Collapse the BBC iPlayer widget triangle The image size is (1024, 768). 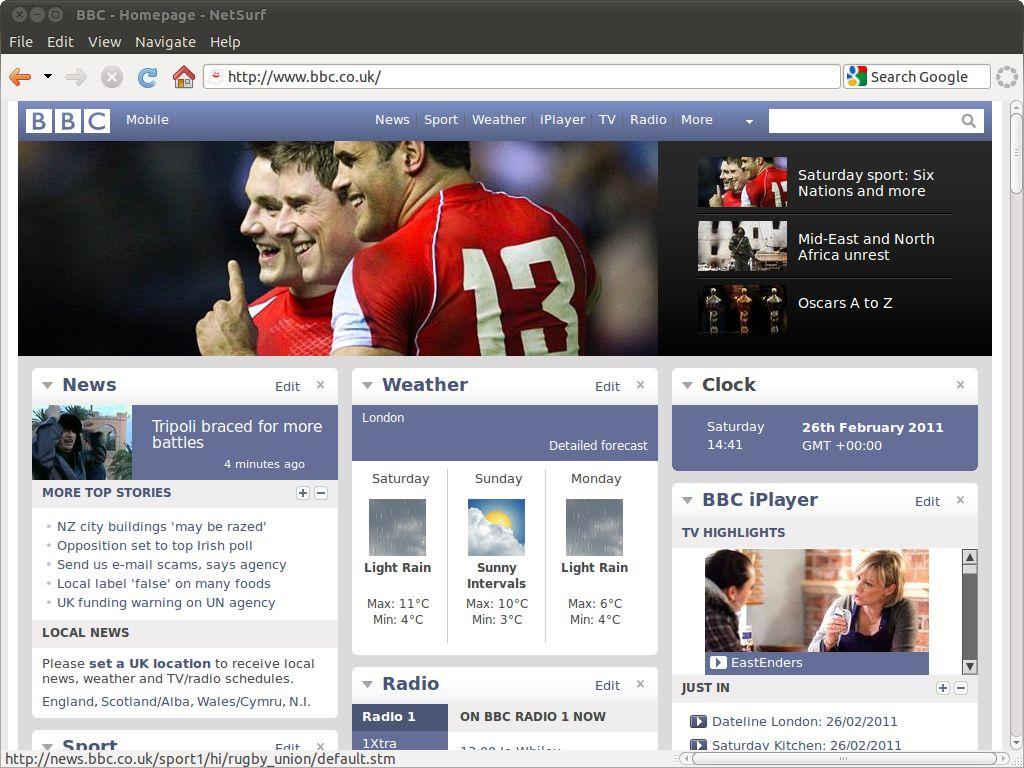pos(688,500)
